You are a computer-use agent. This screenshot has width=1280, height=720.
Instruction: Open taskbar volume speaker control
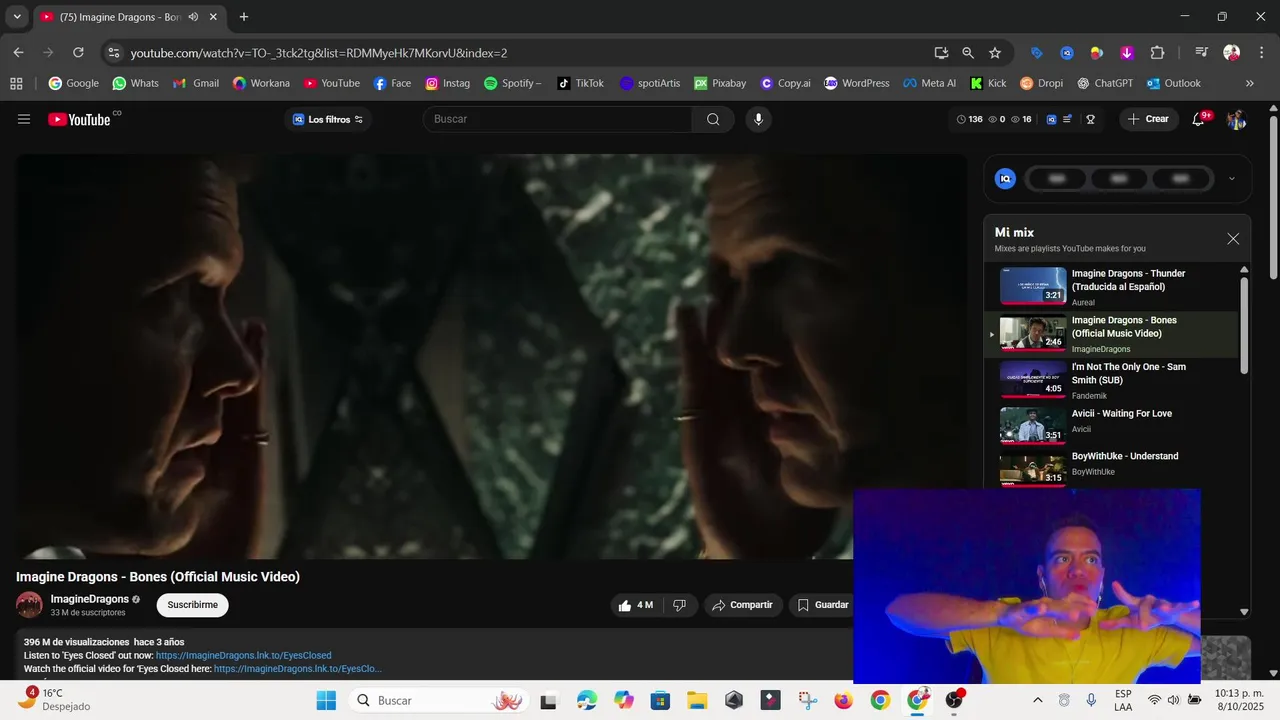(1173, 700)
